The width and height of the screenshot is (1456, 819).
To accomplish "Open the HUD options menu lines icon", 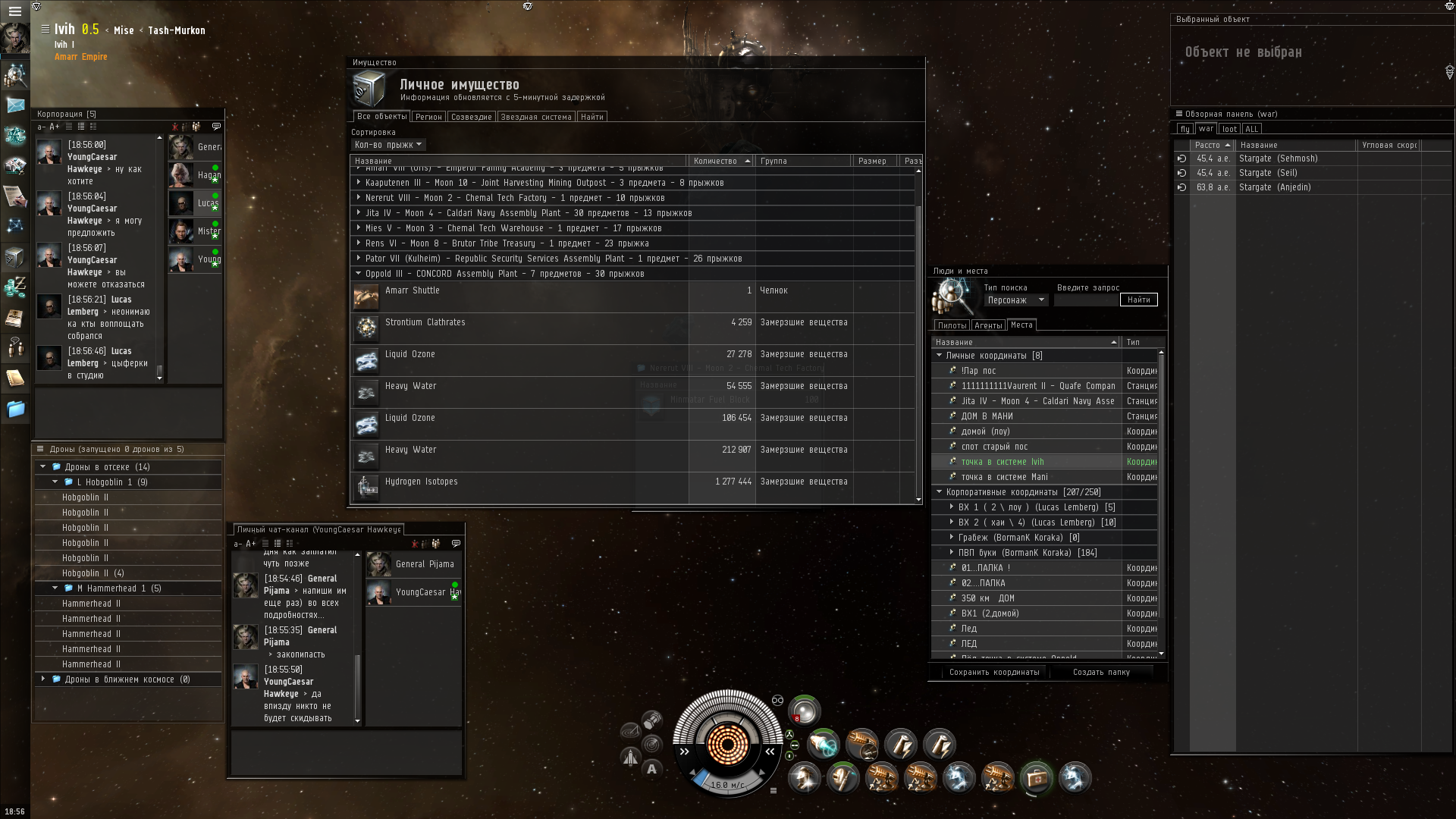I will 773,790.
